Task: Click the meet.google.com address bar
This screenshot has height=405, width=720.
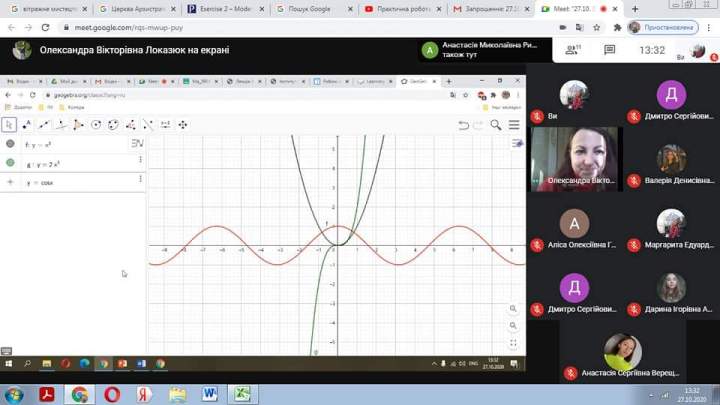Action: point(308,28)
